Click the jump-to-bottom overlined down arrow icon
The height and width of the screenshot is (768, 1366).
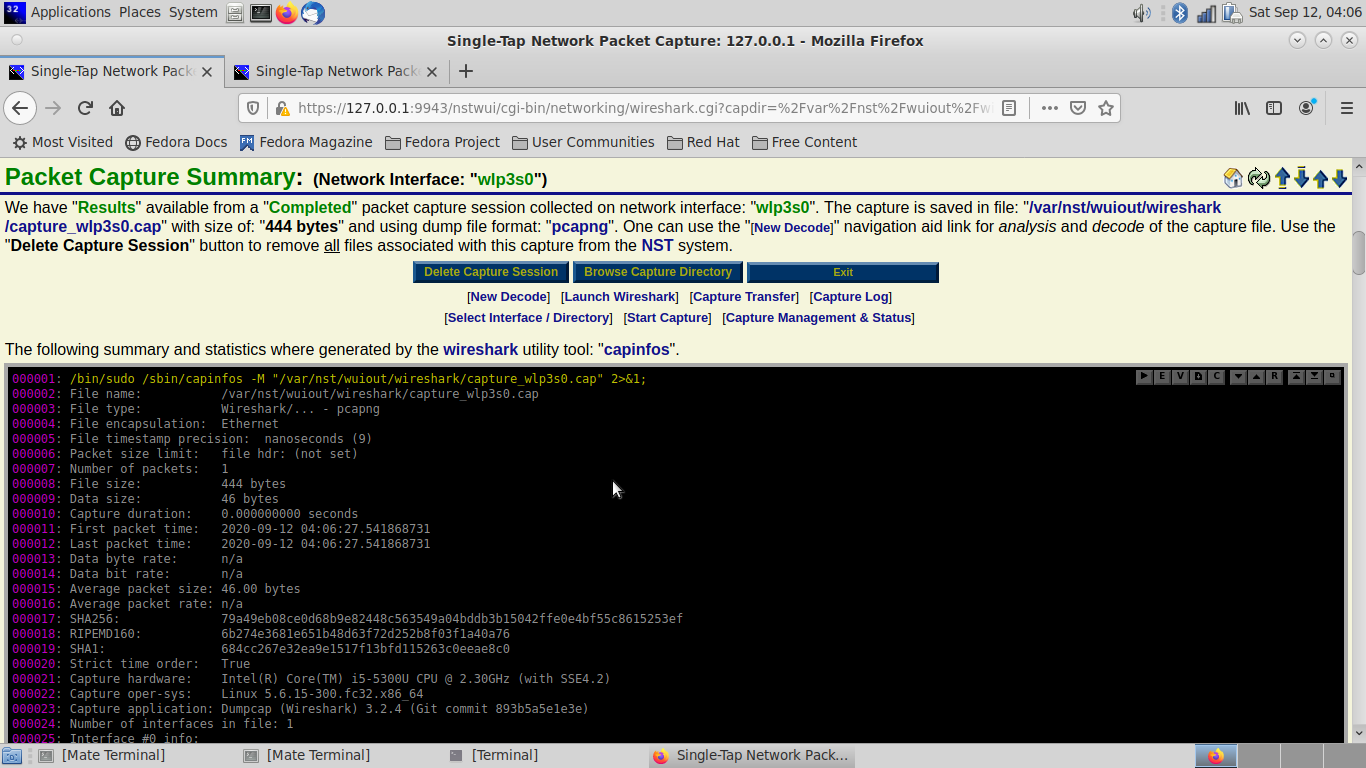(x=1301, y=177)
